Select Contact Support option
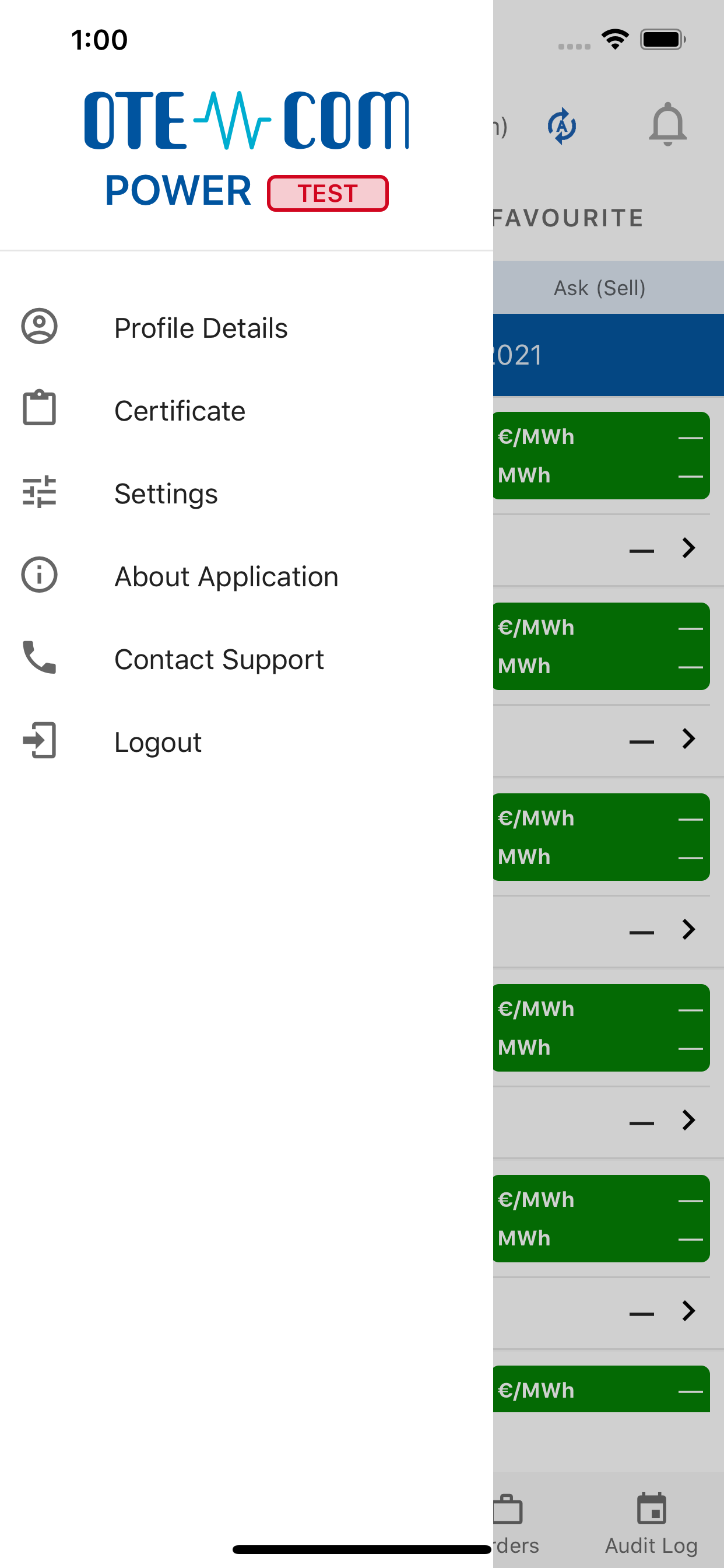Viewport: 724px width, 1568px height. tap(247, 659)
